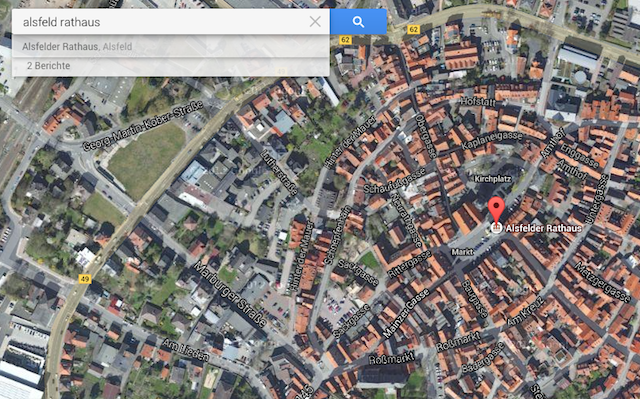Click the route 49 badge on the yellow road

[x=84, y=279]
